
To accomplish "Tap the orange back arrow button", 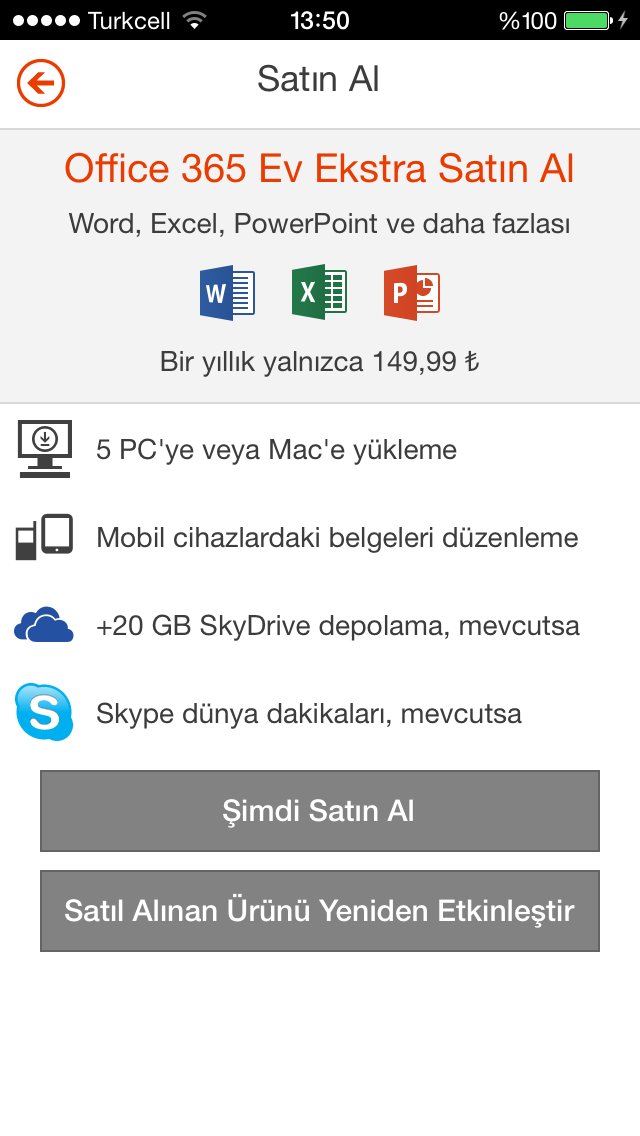I will 41,83.
